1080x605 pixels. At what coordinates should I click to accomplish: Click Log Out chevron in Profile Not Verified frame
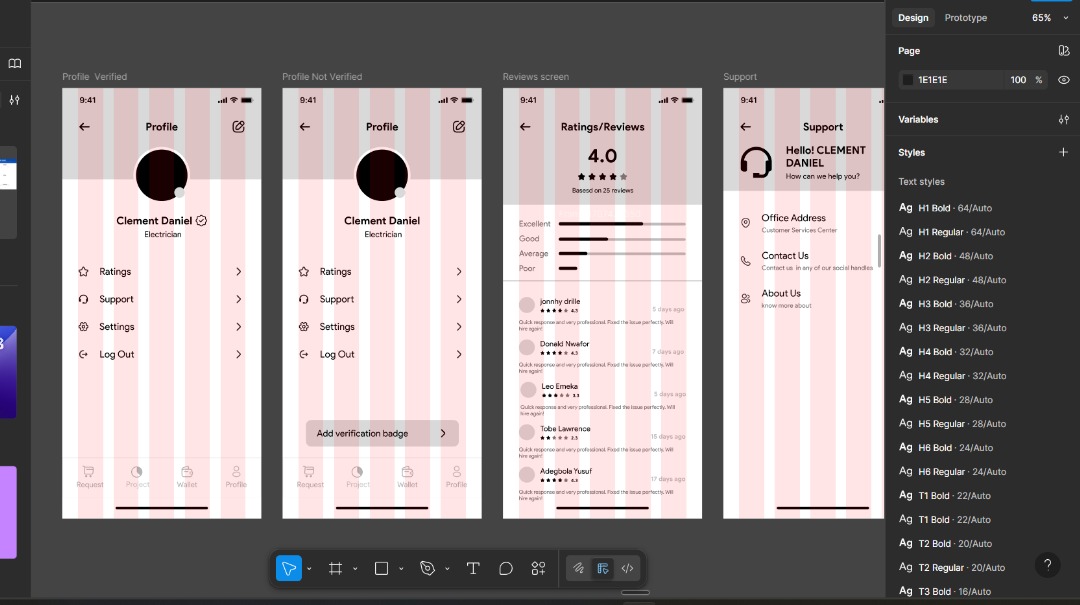coord(459,354)
